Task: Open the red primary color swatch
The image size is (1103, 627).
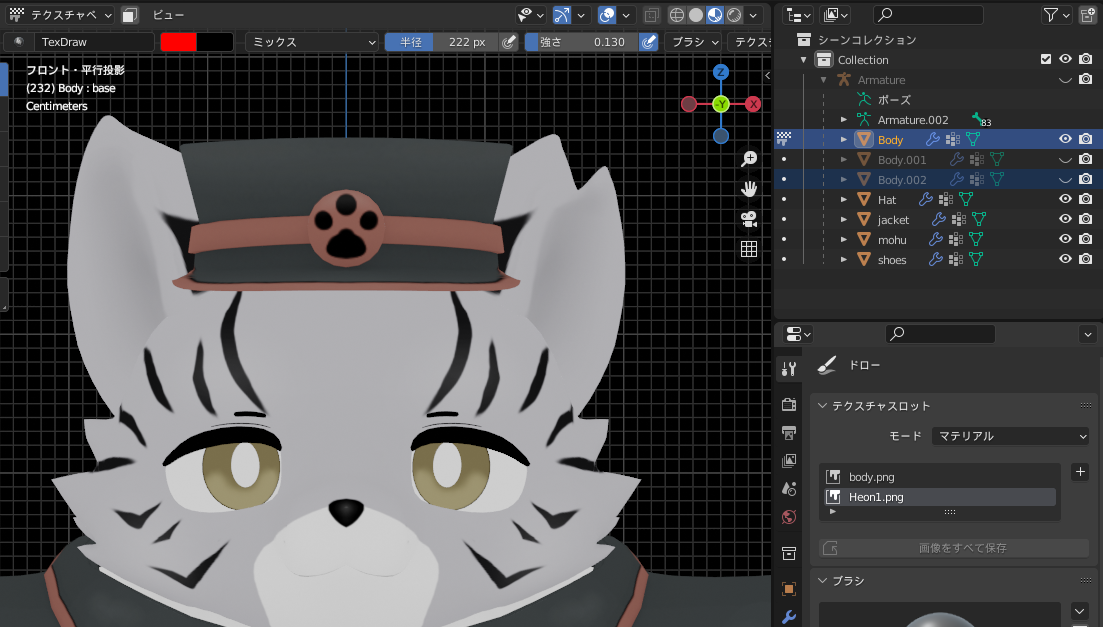Action: pyautogui.click(x=179, y=42)
